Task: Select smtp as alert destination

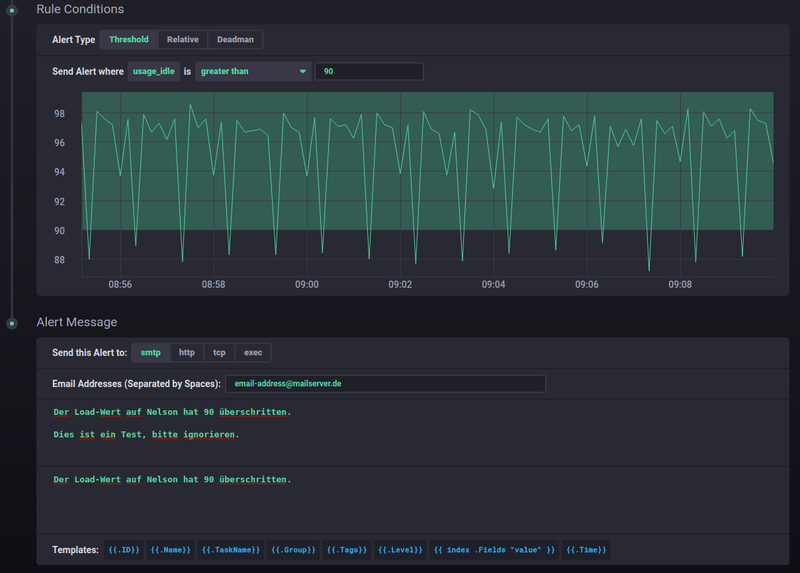Action: (150, 353)
